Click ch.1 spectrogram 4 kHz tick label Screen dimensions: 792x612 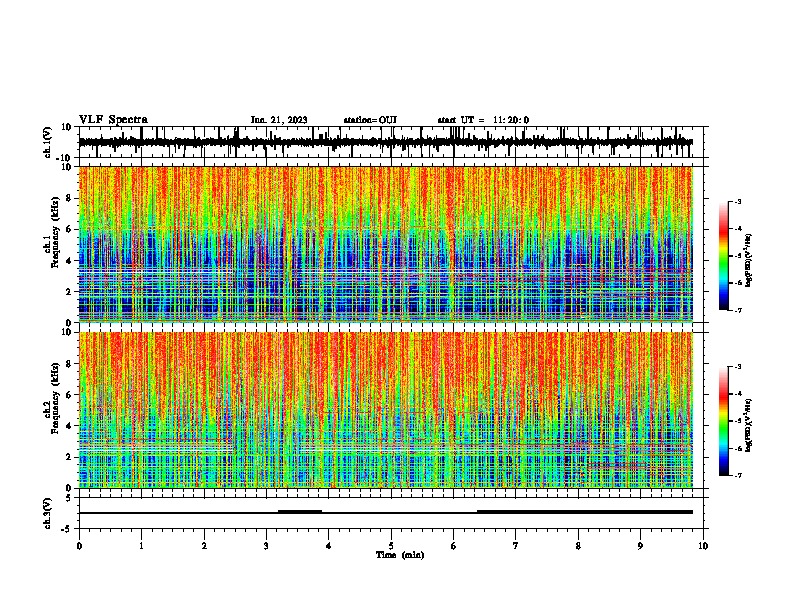(x=69, y=261)
